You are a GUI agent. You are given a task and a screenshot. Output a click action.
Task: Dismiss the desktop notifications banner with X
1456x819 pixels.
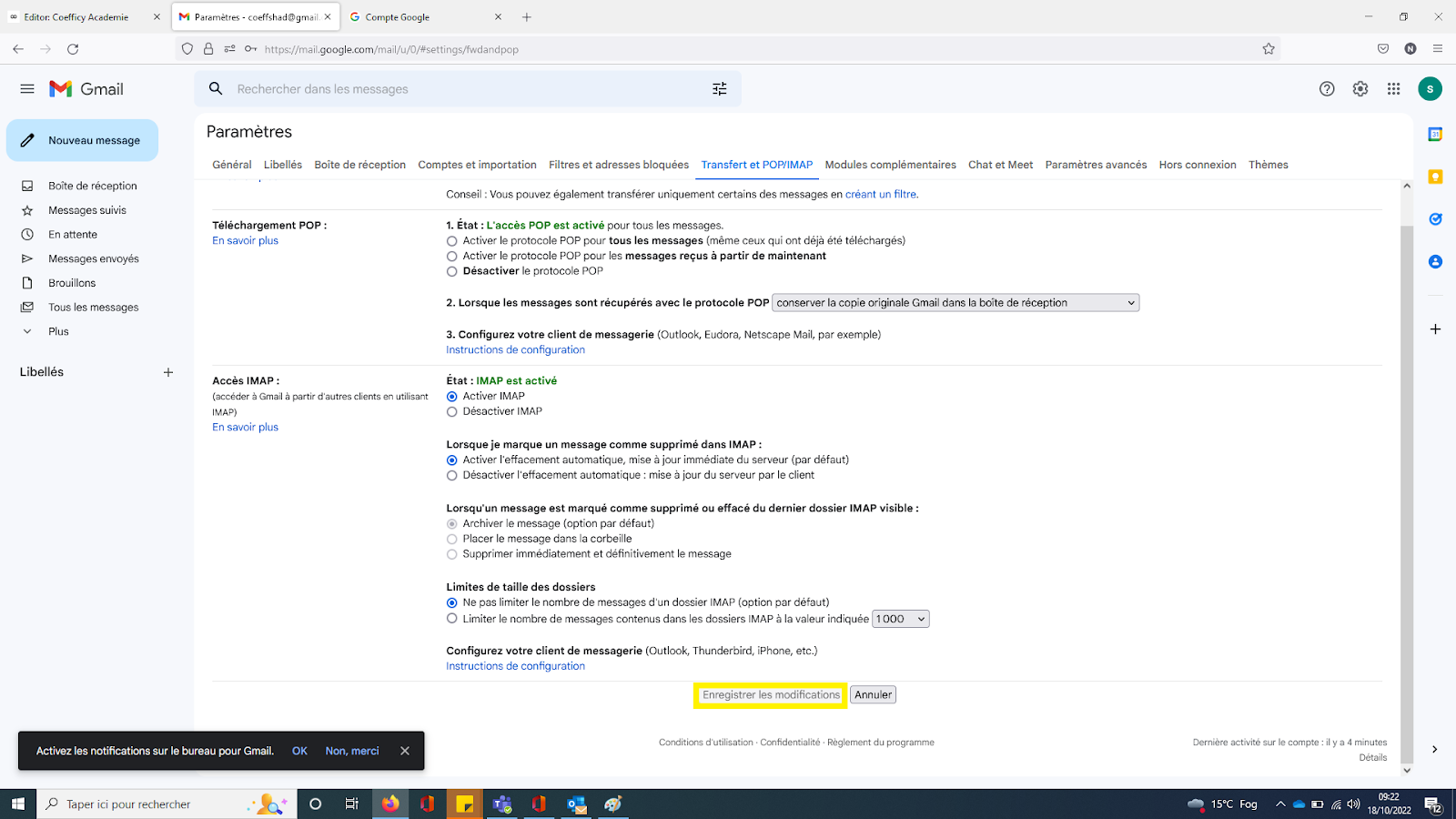pyautogui.click(x=405, y=751)
